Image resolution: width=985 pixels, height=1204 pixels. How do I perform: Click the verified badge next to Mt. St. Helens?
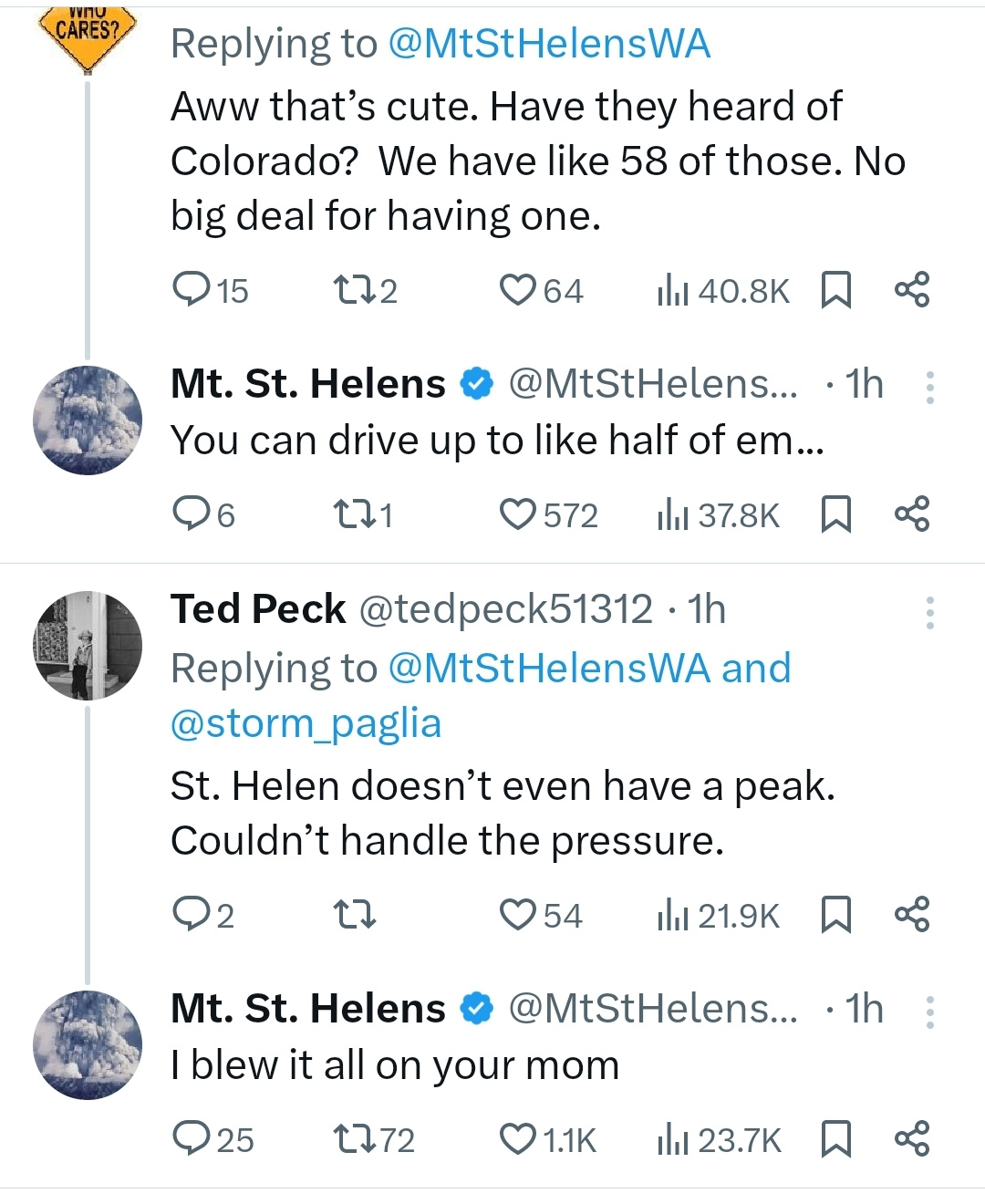(x=473, y=383)
